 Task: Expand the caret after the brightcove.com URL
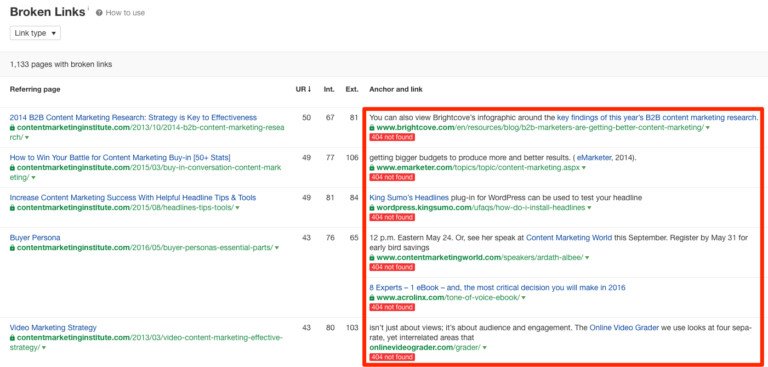[x=708, y=128]
